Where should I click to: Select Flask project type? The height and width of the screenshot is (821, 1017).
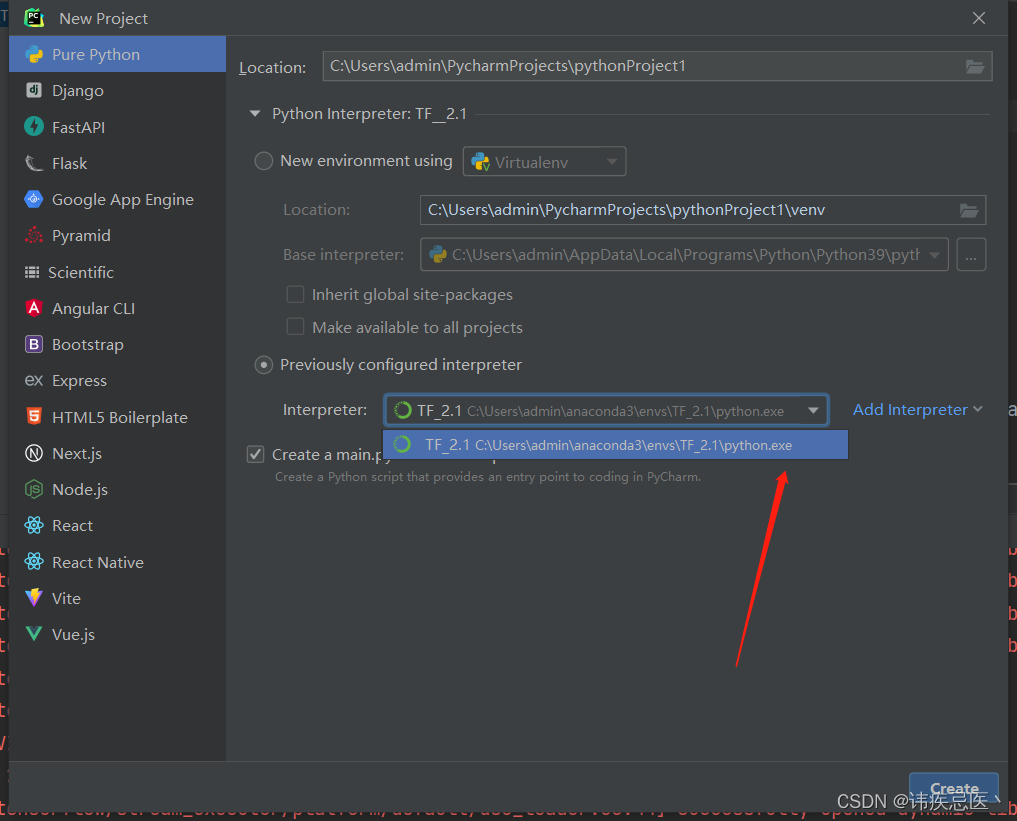click(117, 163)
